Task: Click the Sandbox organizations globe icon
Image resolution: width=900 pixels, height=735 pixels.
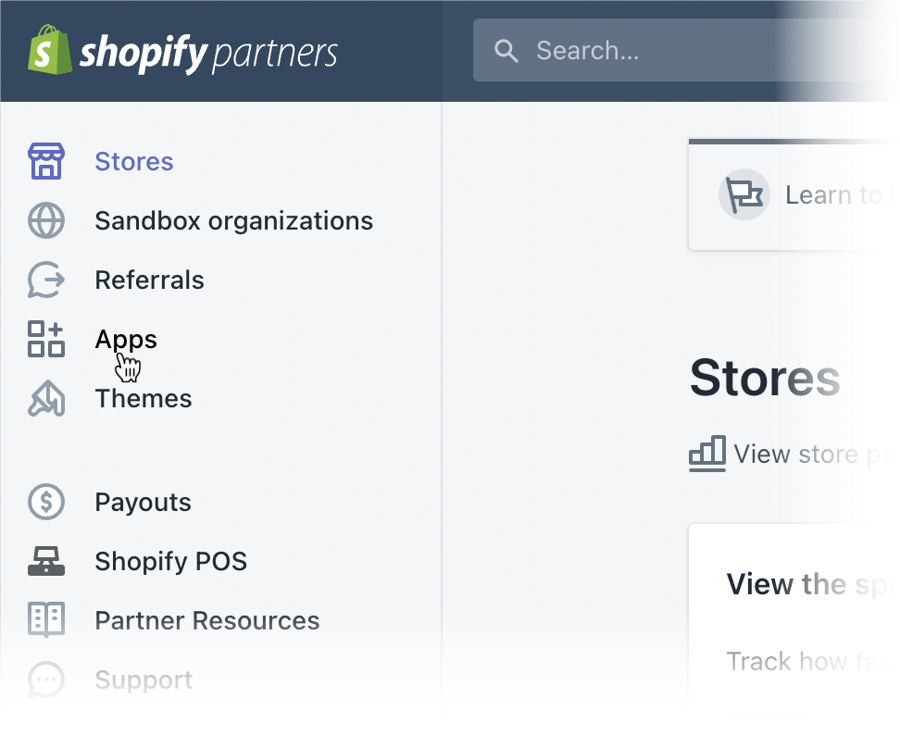Action: [46, 221]
